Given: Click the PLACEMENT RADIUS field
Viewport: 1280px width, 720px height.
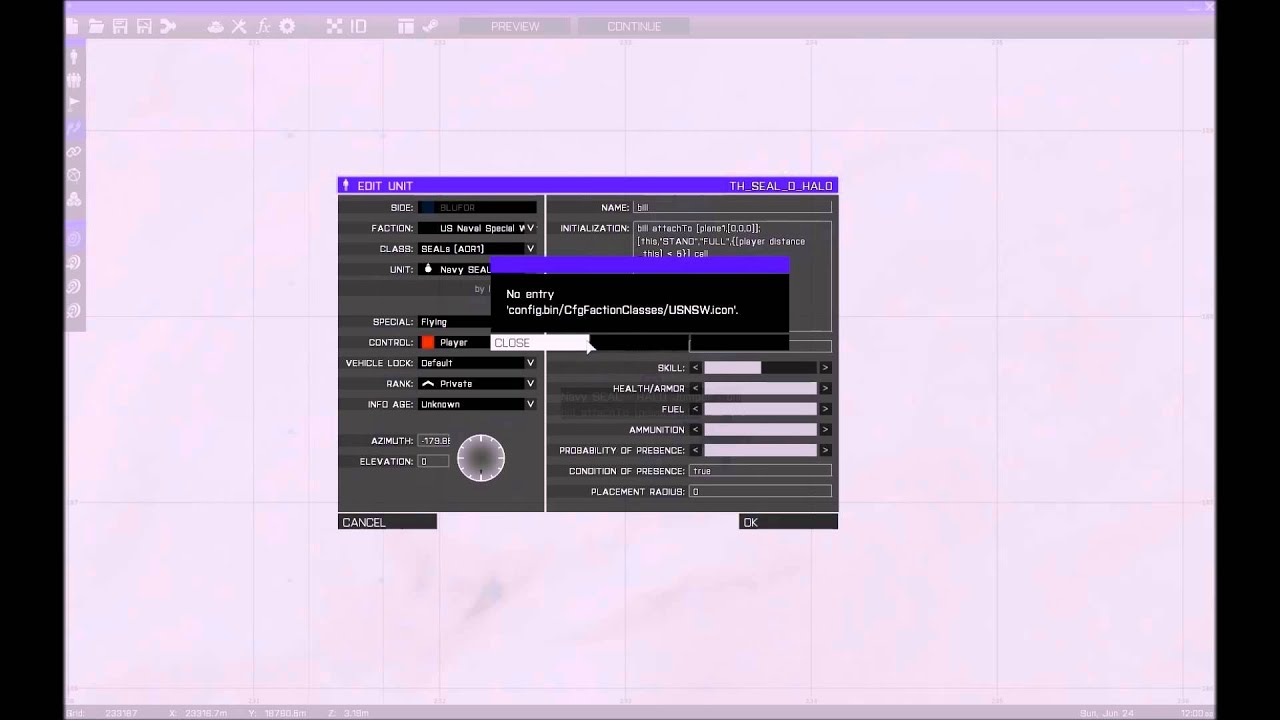Looking at the screenshot, I should [x=760, y=492].
